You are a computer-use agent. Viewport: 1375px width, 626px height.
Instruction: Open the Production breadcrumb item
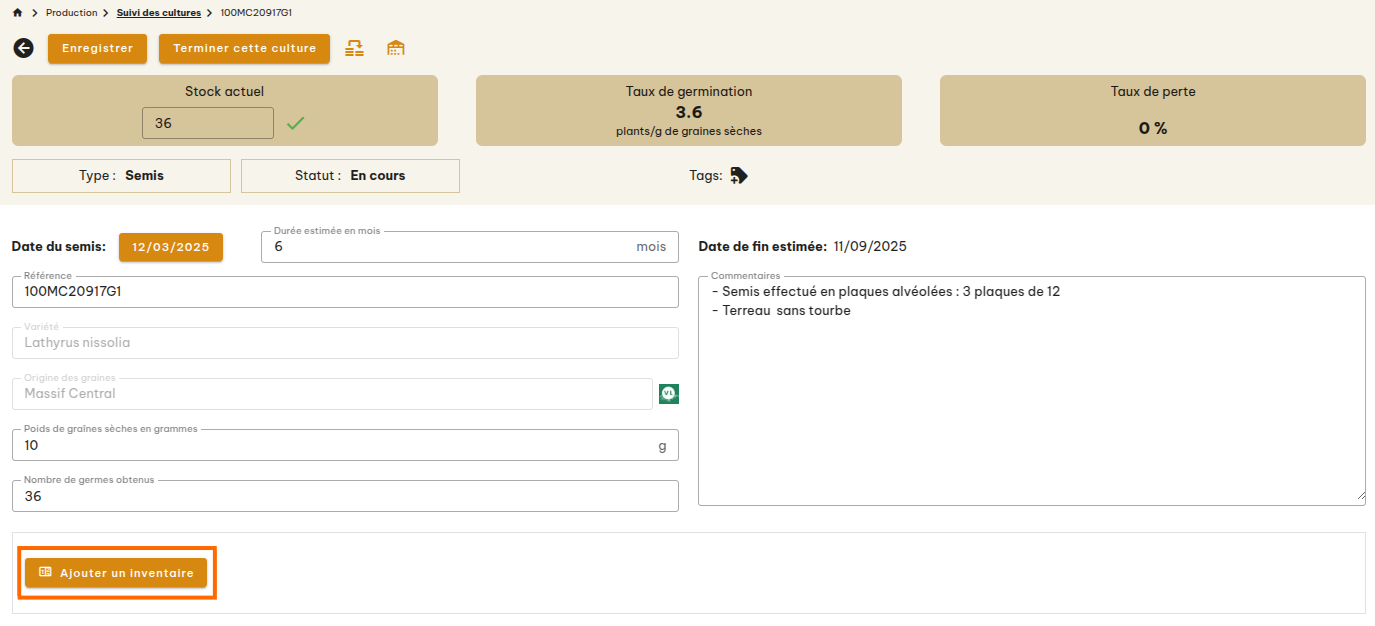coord(71,13)
